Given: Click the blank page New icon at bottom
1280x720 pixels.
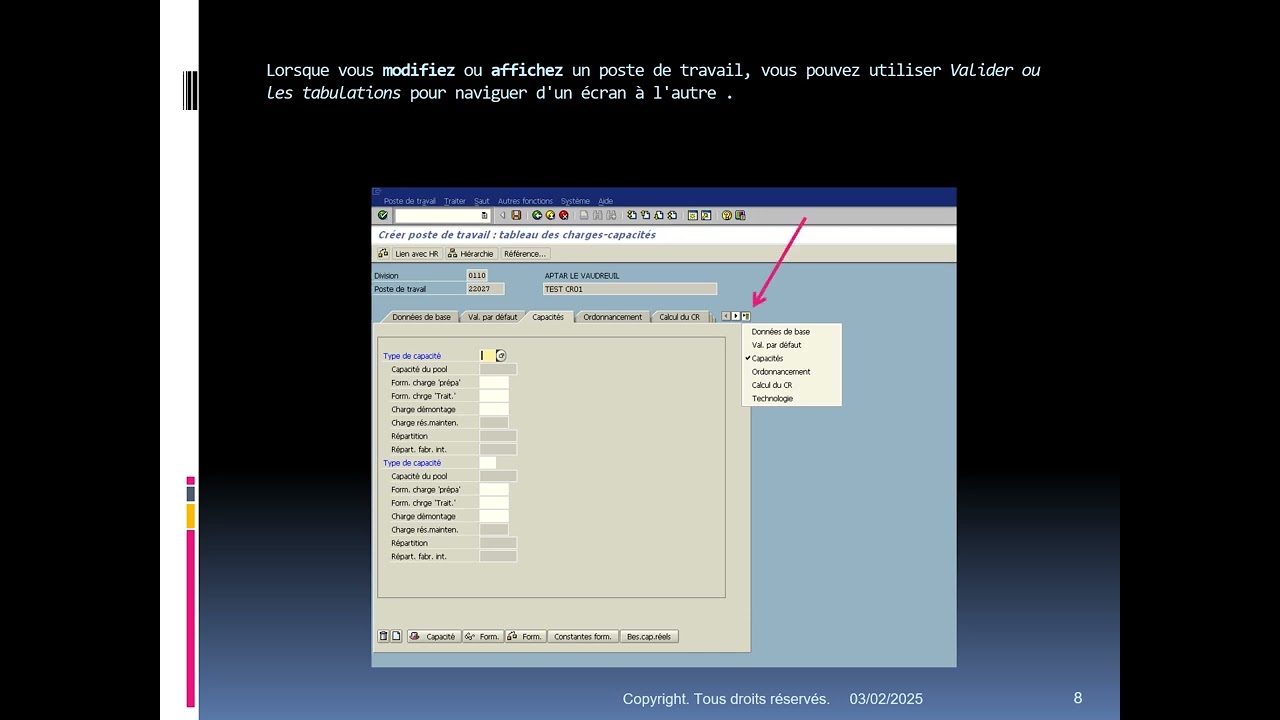Looking at the screenshot, I should pyautogui.click(x=396, y=636).
